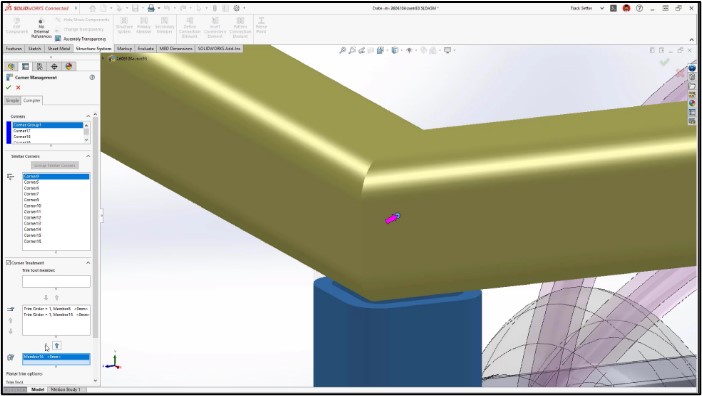Open the MBD Dimensions ribbon tab
Image resolution: width=702 pixels, height=396 pixels.
[176, 48]
